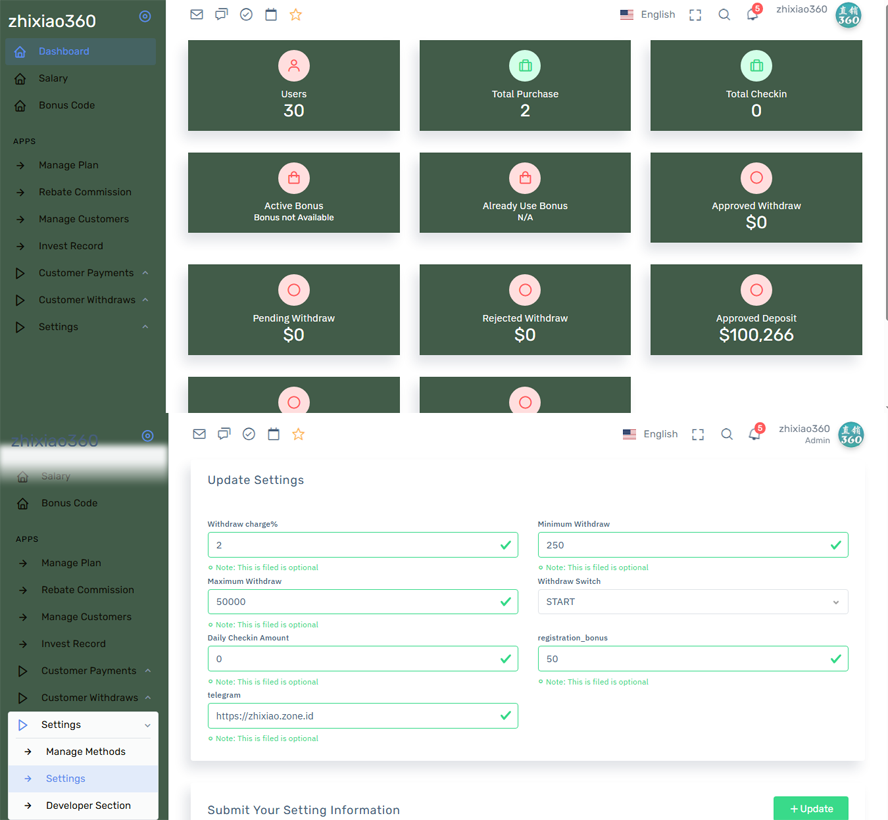Click the circle icon on Approved Deposit card
Image resolution: width=888 pixels, height=820 pixels.
coord(756,290)
